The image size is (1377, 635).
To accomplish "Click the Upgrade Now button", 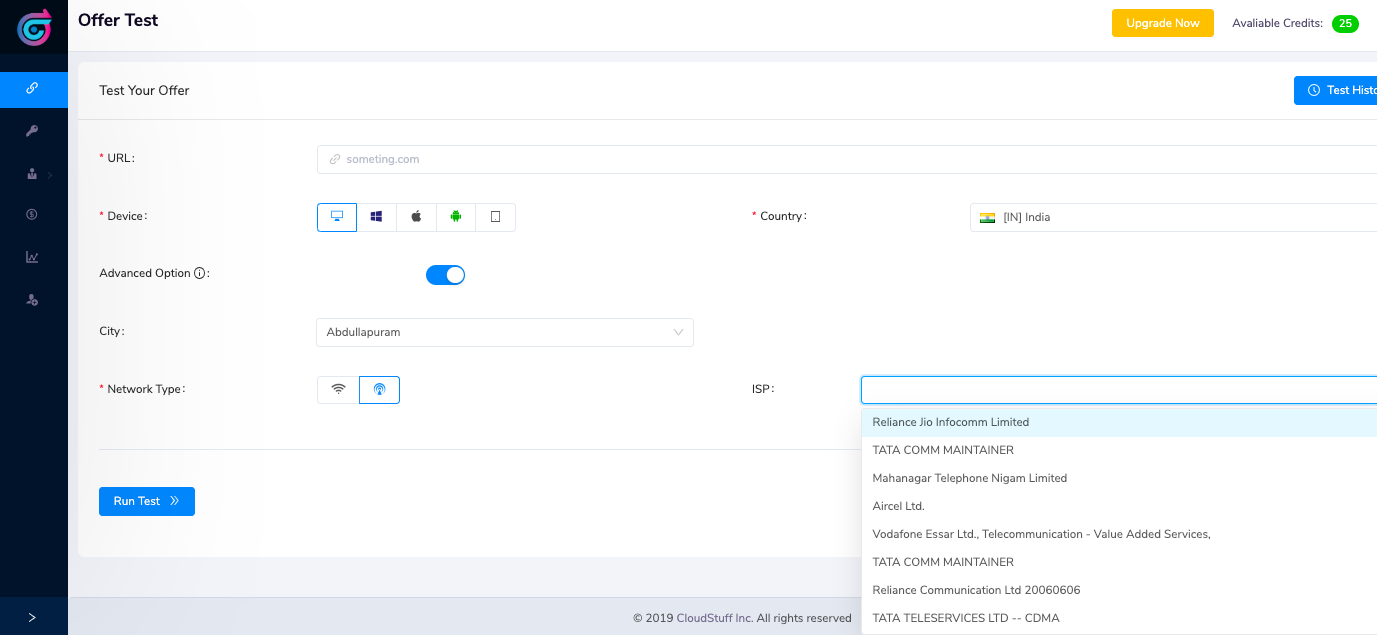I will [1162, 23].
